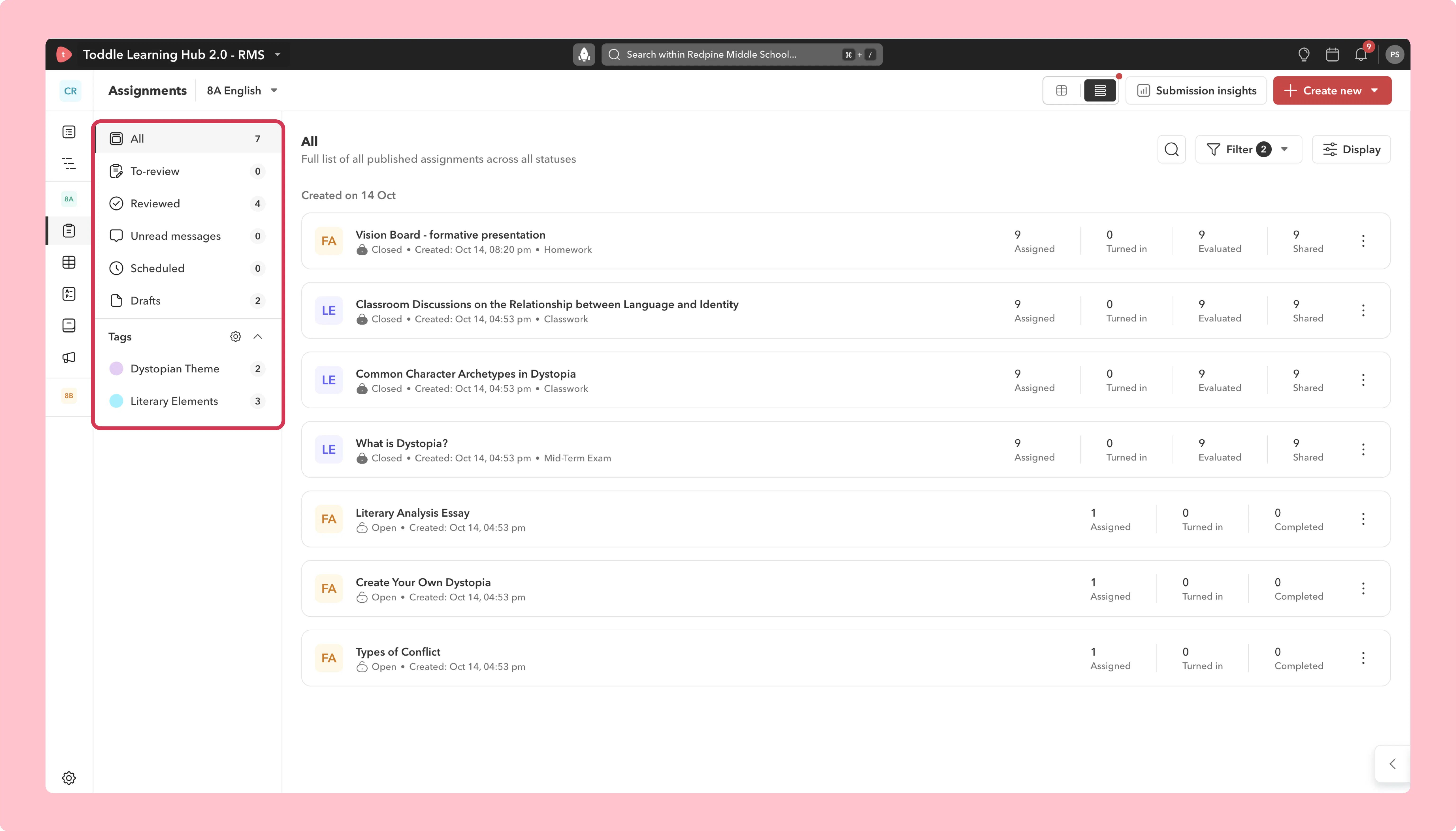Open the three-dot menu for Common Character Archetypes

pyautogui.click(x=1363, y=380)
